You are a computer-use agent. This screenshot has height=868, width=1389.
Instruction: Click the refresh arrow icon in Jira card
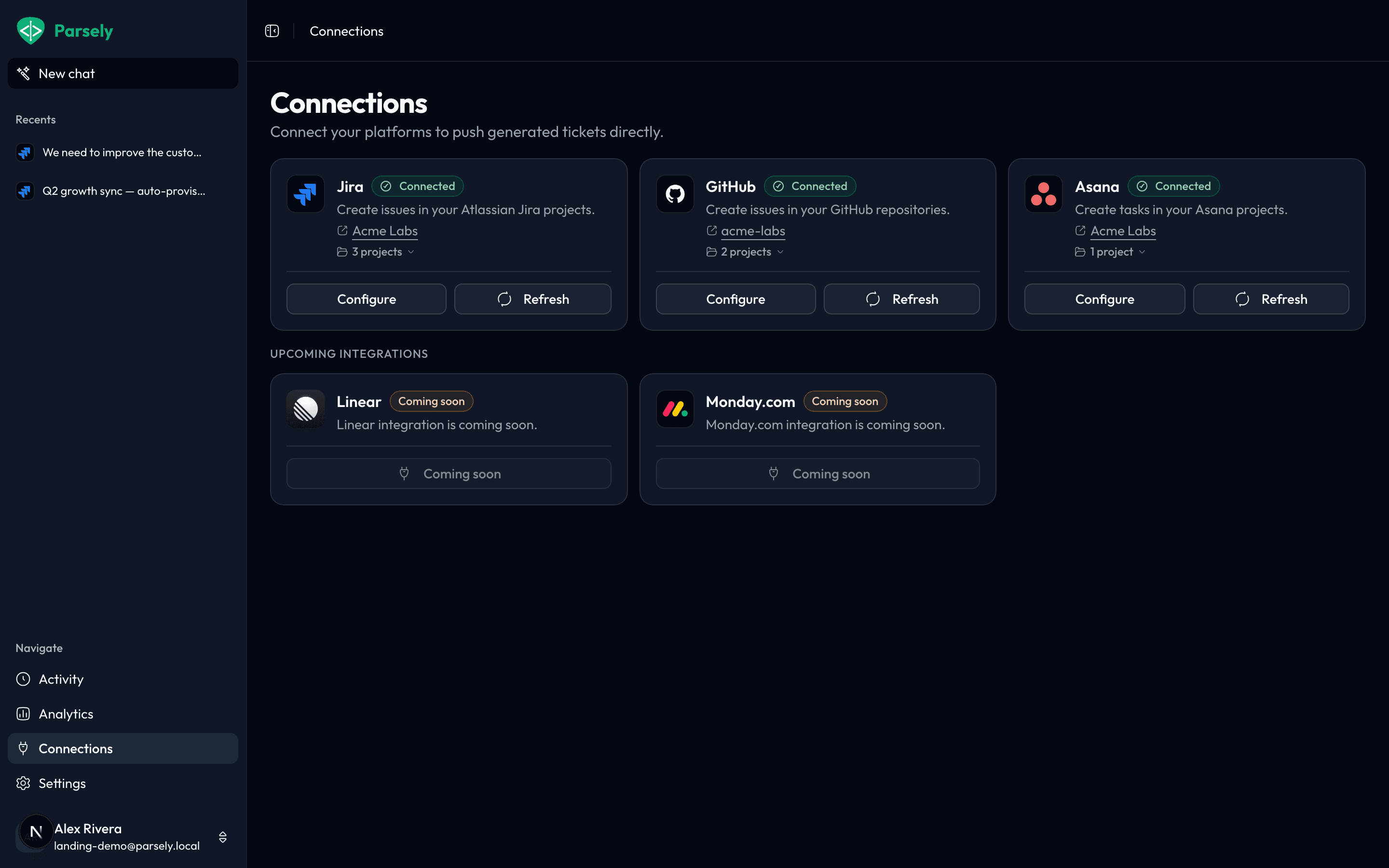coord(504,299)
